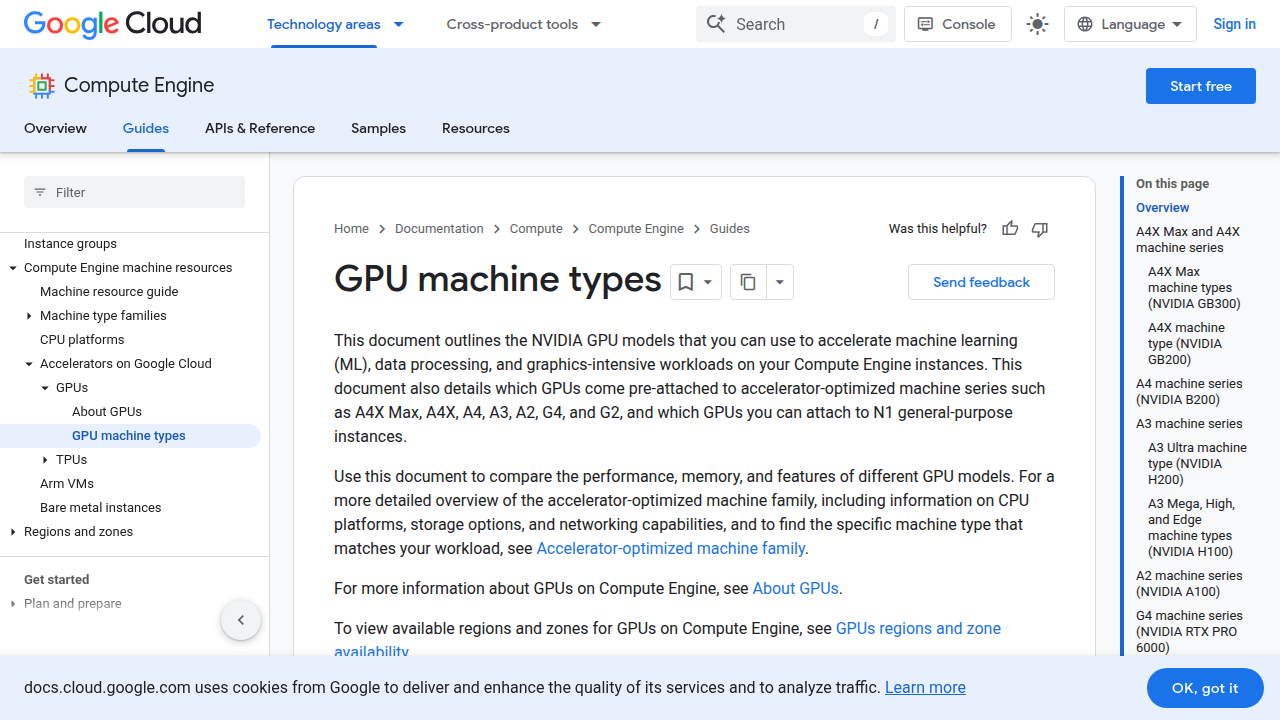Click the Start free button
The width and height of the screenshot is (1280, 720).
pos(1201,86)
